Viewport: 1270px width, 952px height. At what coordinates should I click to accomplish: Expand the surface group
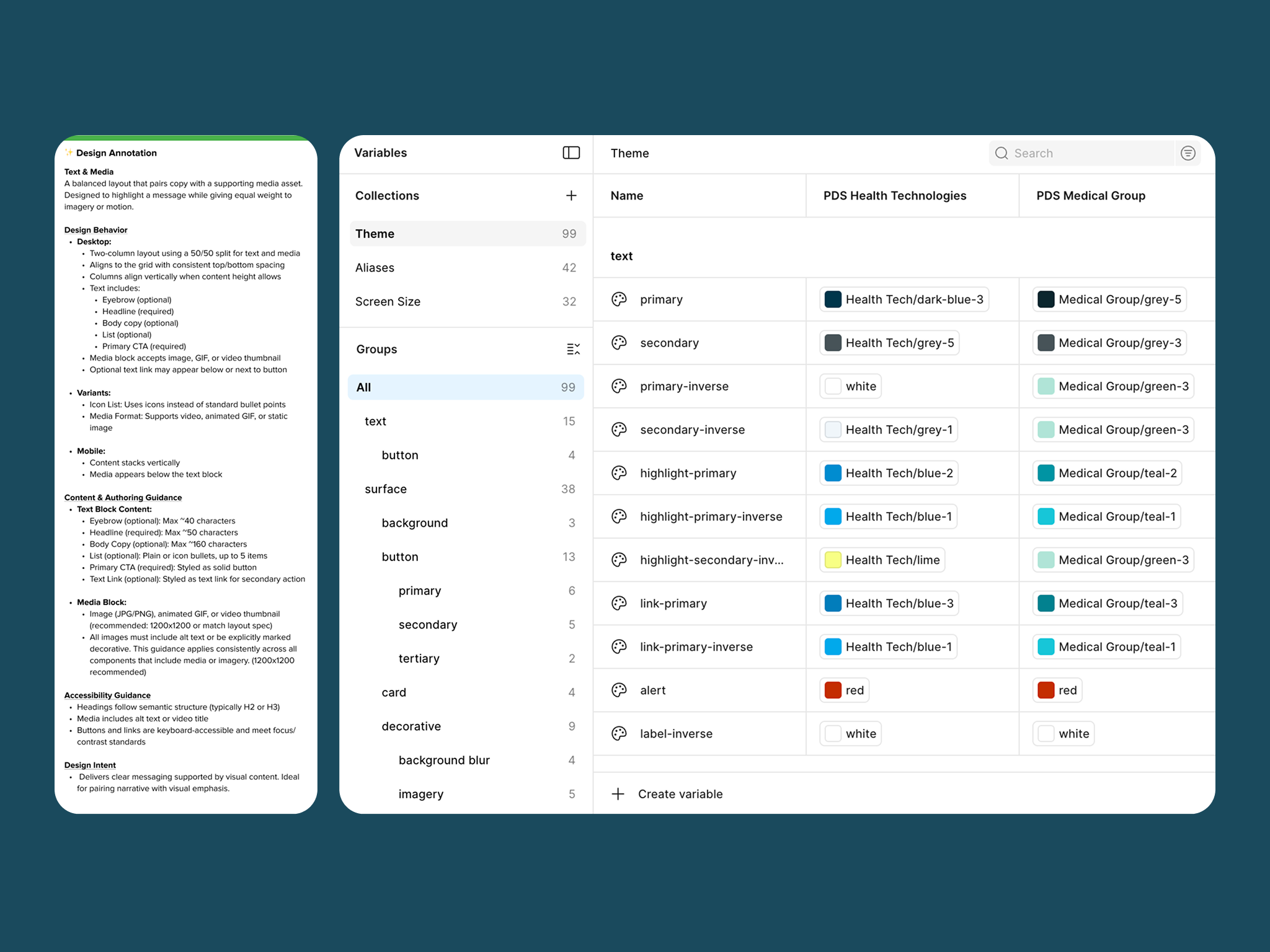(x=386, y=489)
